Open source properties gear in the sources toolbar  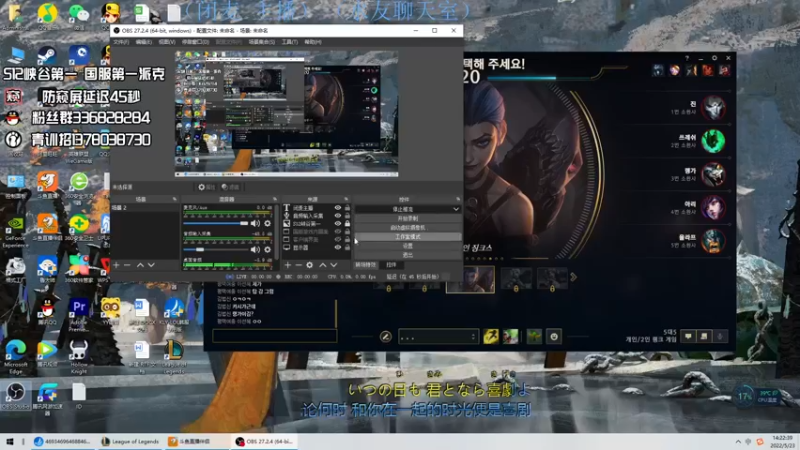pyautogui.click(x=310, y=265)
